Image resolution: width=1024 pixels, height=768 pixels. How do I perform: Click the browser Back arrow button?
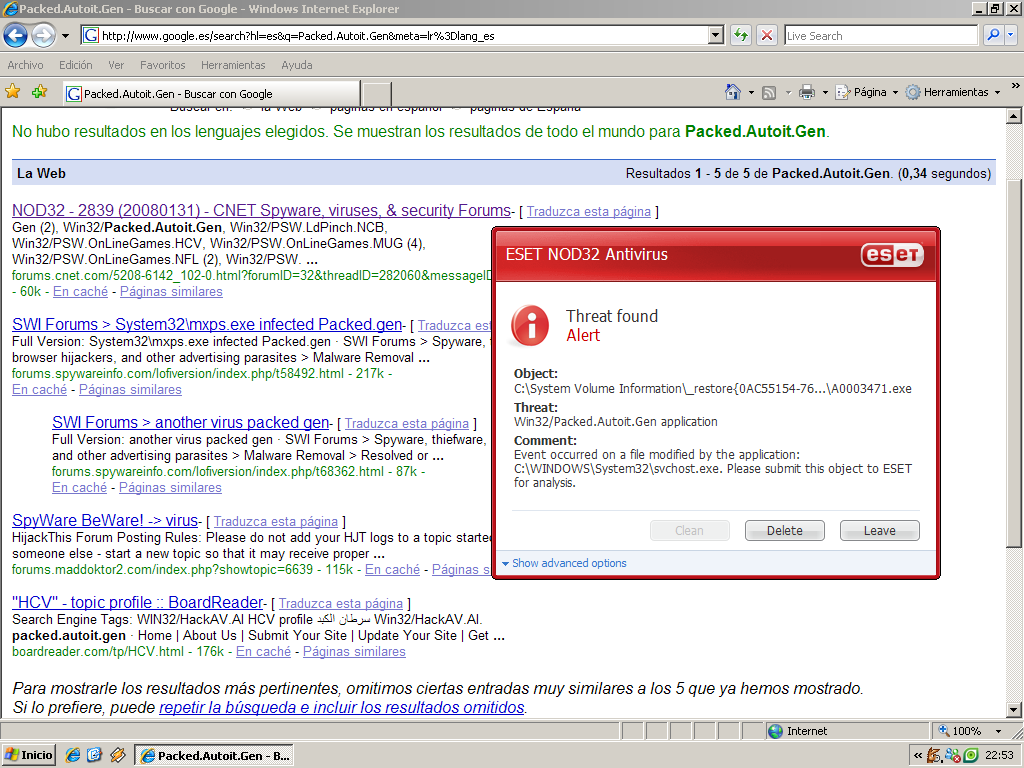tap(15, 36)
